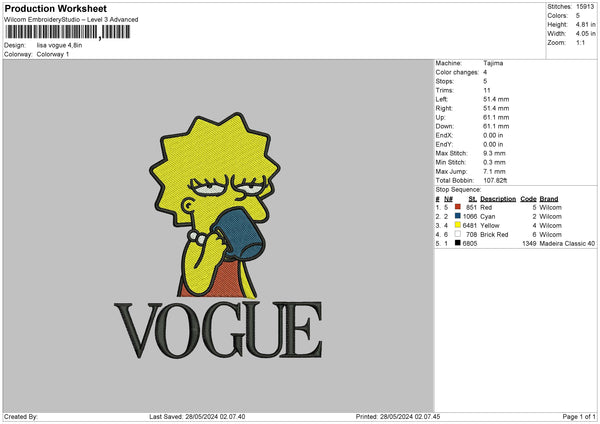This screenshot has height=424, width=600.
Task: Click the 'EndX:' label
Action: click(444, 135)
